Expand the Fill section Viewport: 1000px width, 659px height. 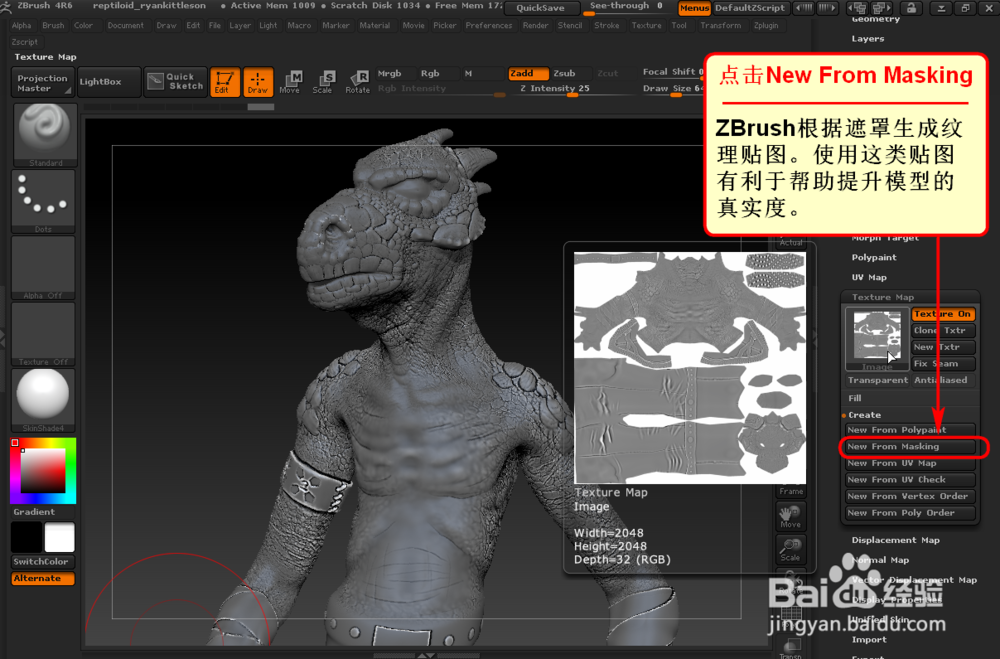[855, 398]
